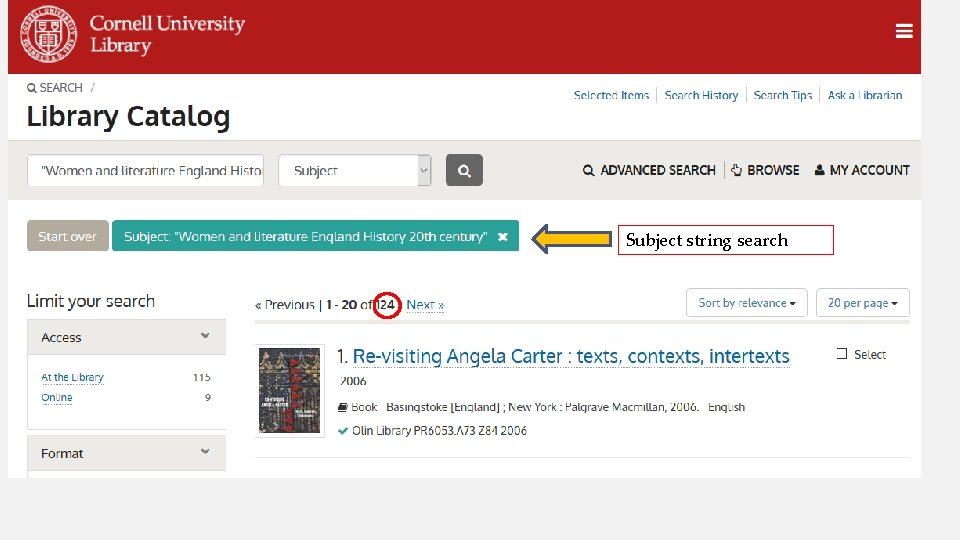Click the Advanced Search magnifier icon
This screenshot has height=540, width=960.
point(588,170)
